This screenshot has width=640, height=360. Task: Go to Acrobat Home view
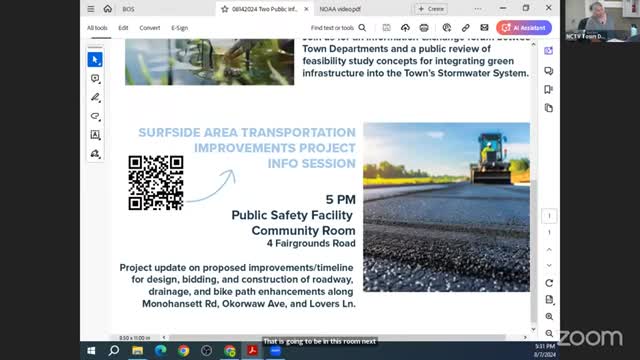point(107,9)
